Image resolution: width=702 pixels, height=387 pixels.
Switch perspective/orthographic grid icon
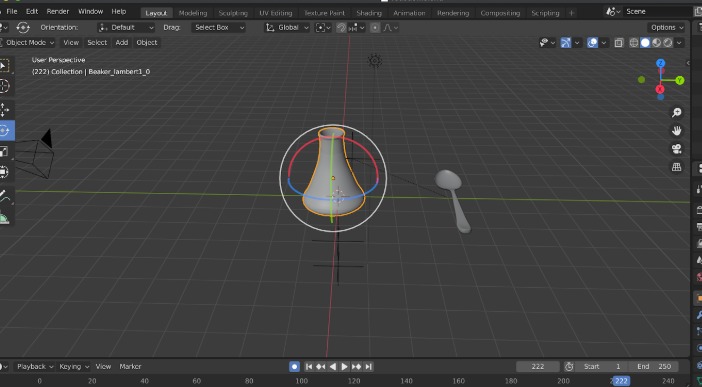click(x=676, y=167)
